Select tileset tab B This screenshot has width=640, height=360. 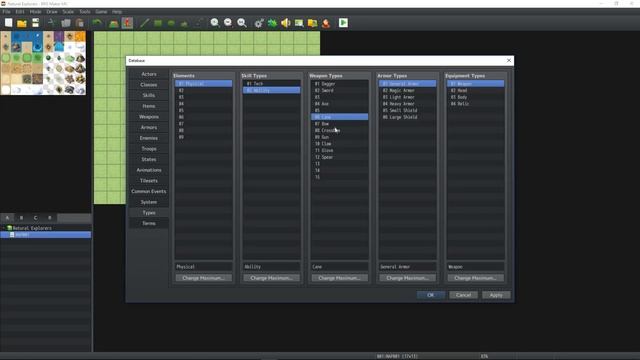tap(21, 218)
